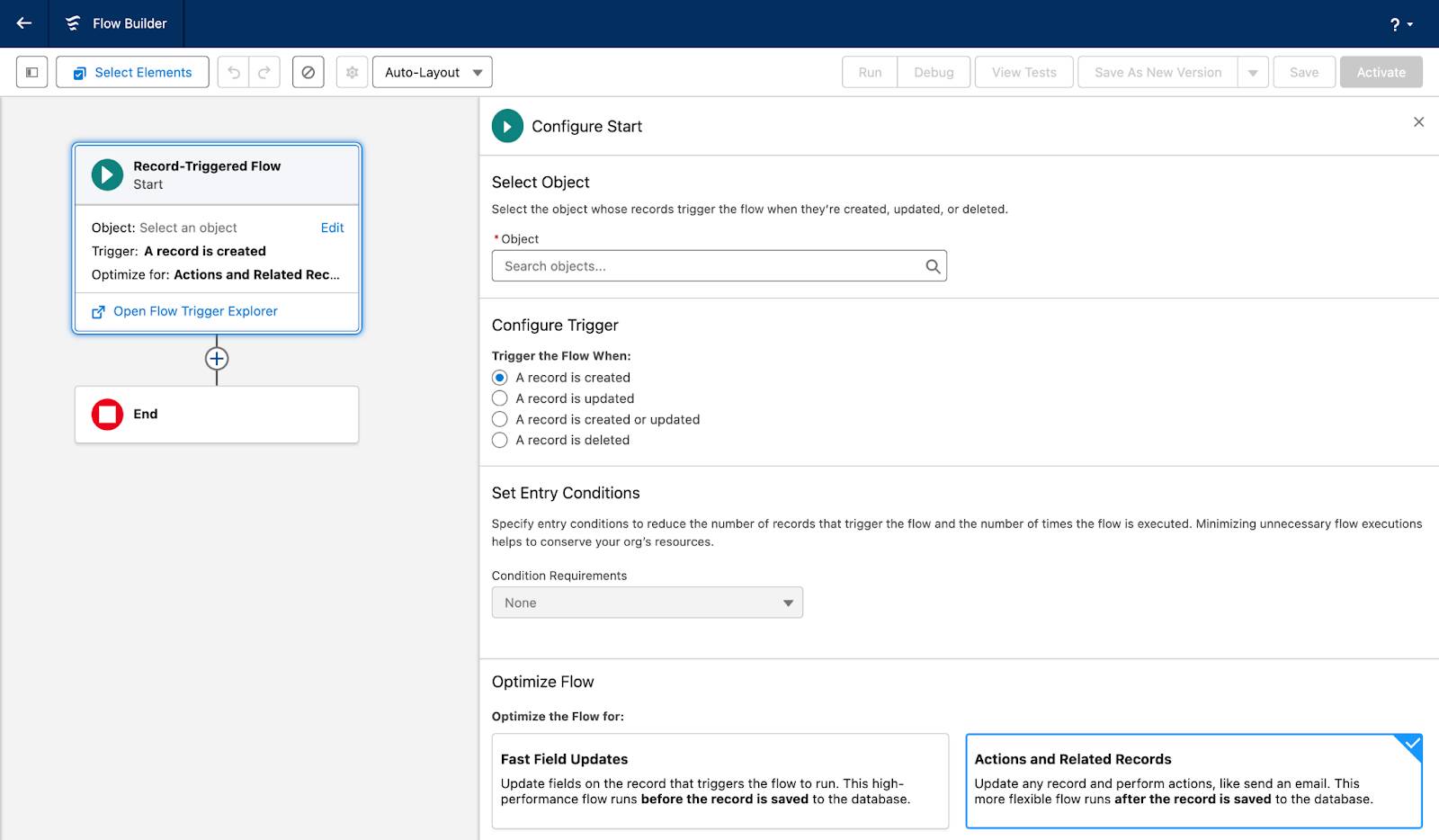The height and width of the screenshot is (840, 1439).
Task: Choose Fast Field Updates card
Action: coord(720,781)
